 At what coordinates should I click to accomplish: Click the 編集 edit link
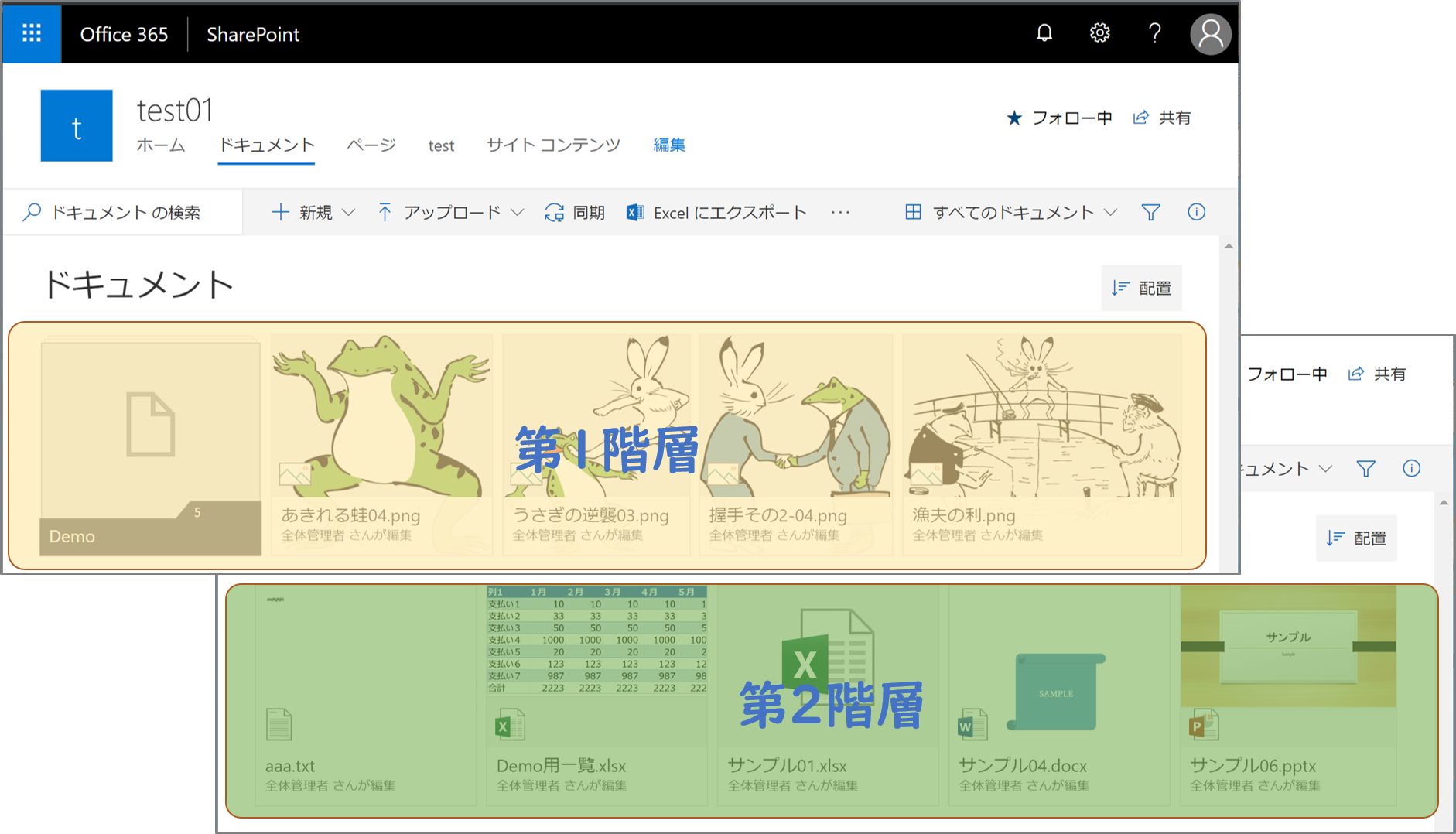click(668, 145)
